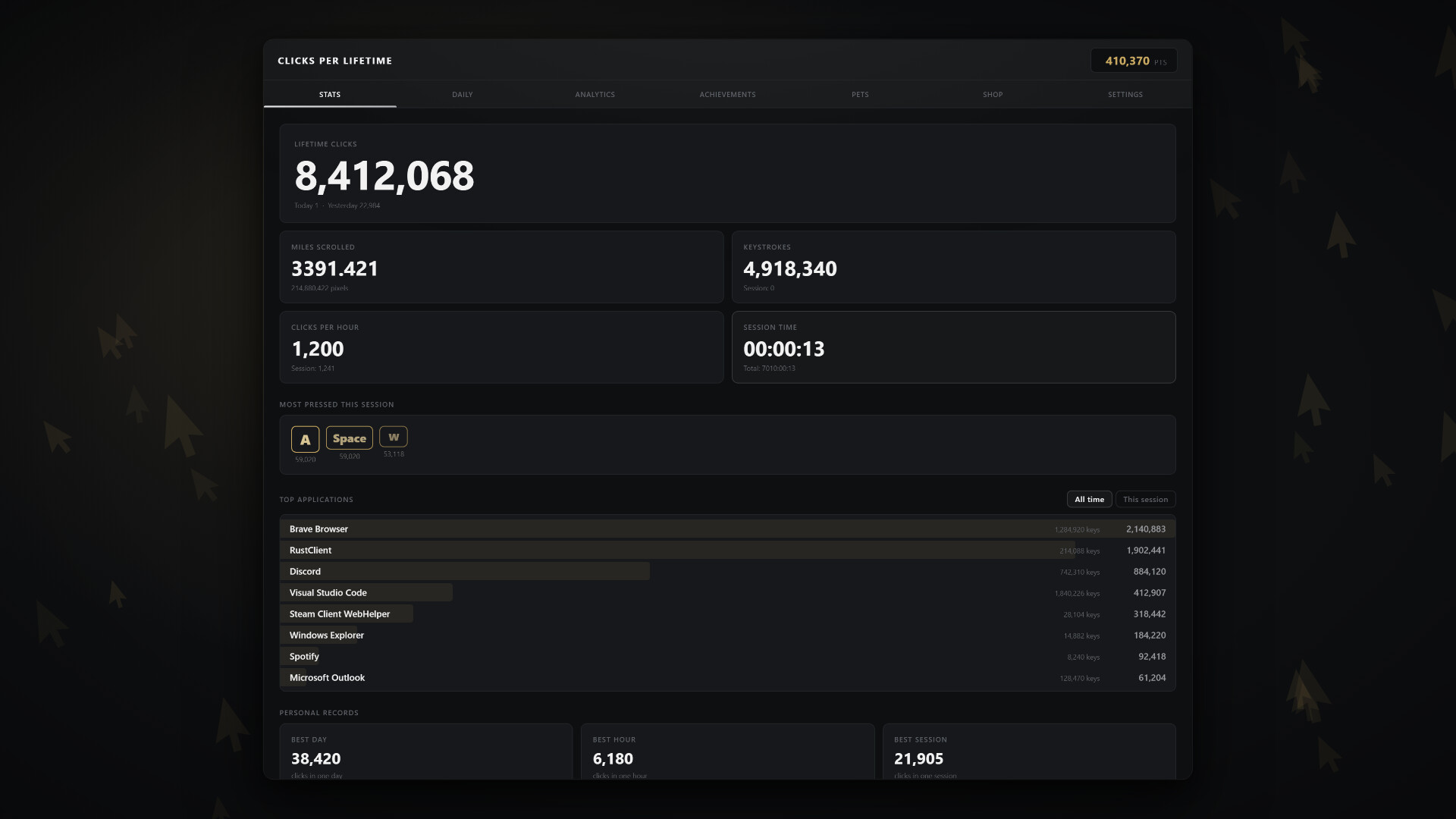Select the Windows Explorer row
This screenshot has height=819, width=1456.
point(727,635)
